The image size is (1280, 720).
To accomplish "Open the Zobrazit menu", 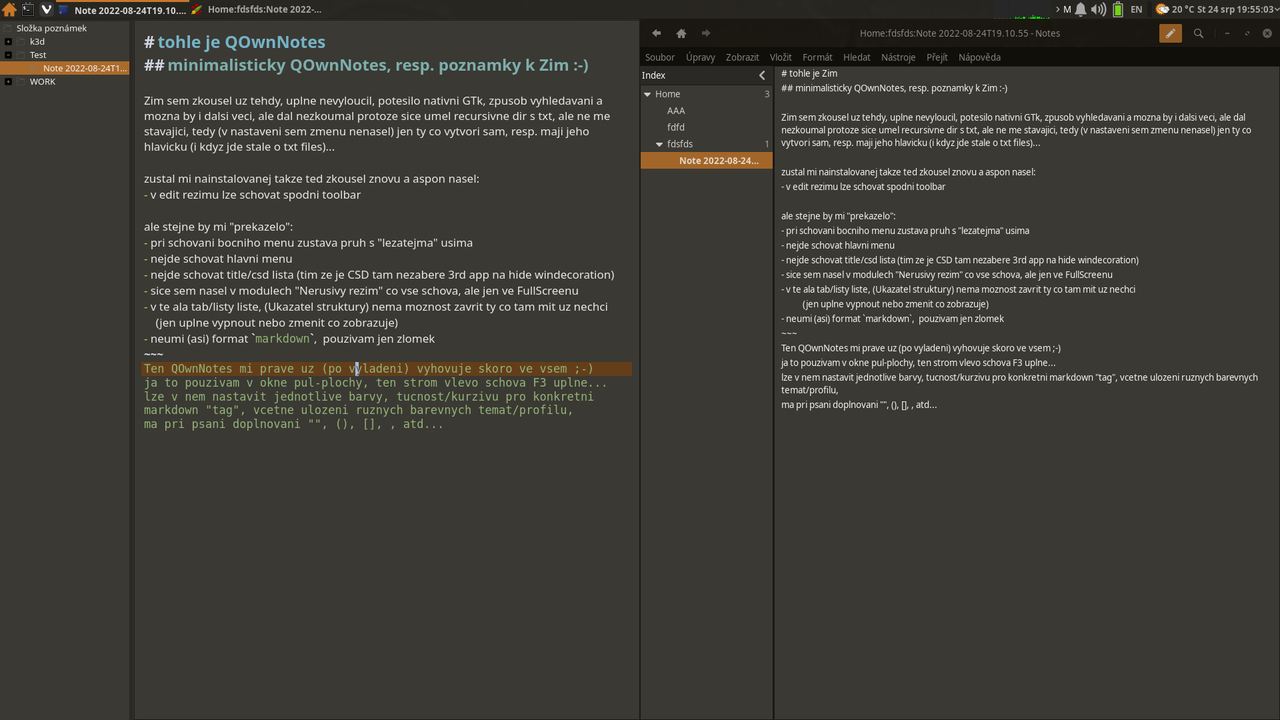I will point(742,57).
